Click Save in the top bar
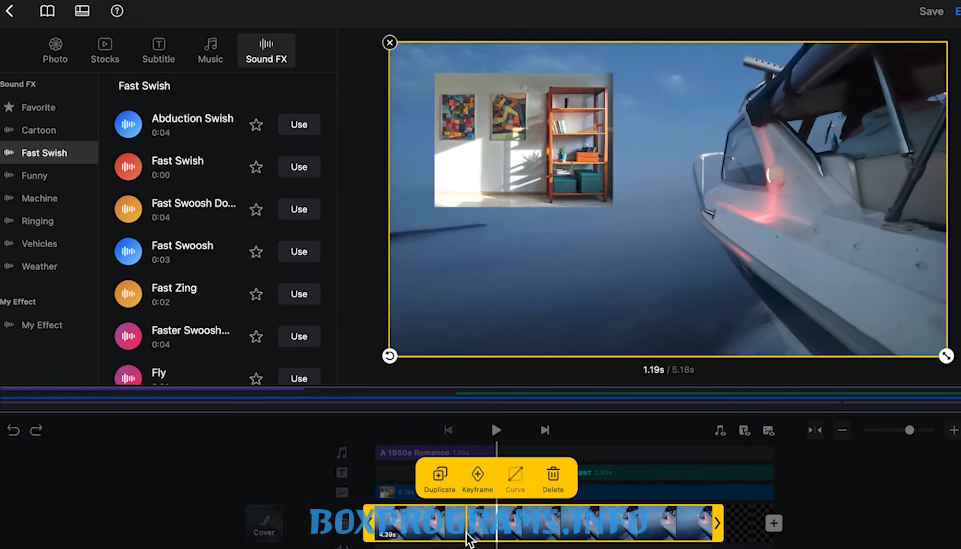The image size is (961, 549). pyautogui.click(x=930, y=11)
